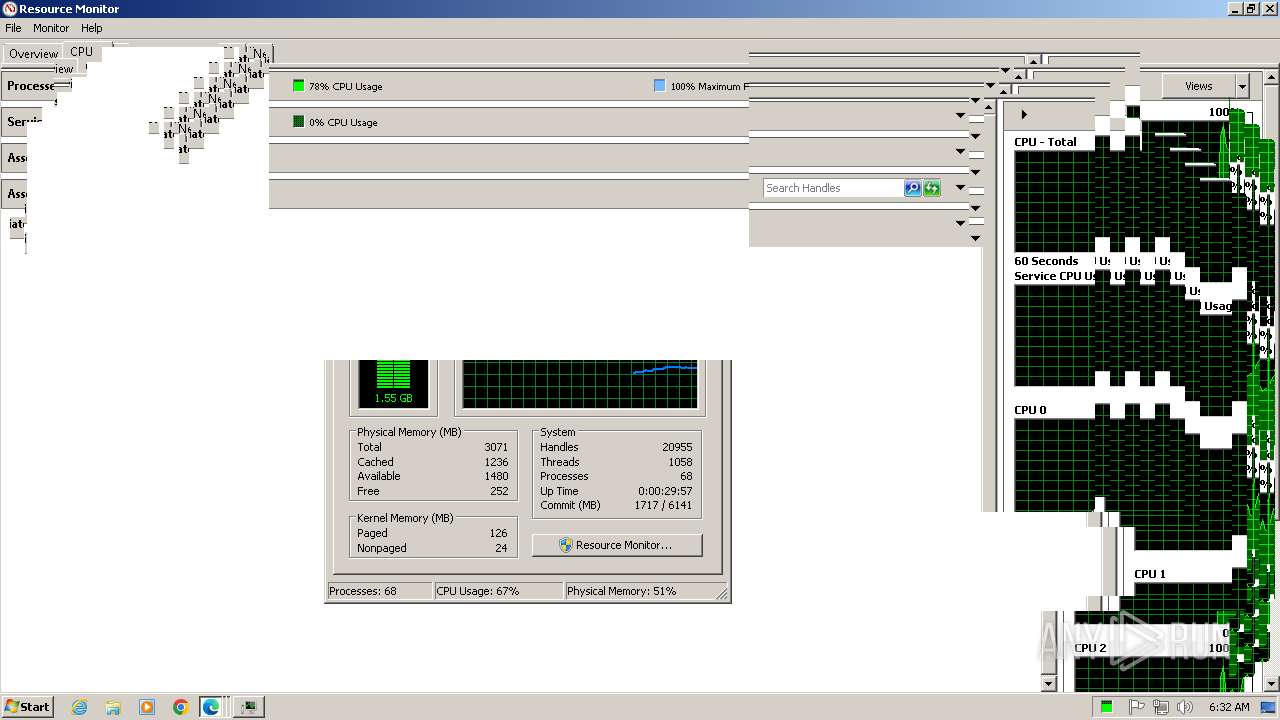Click the CPU 2 graph label
This screenshot has width=1280, height=720.
coord(1090,648)
